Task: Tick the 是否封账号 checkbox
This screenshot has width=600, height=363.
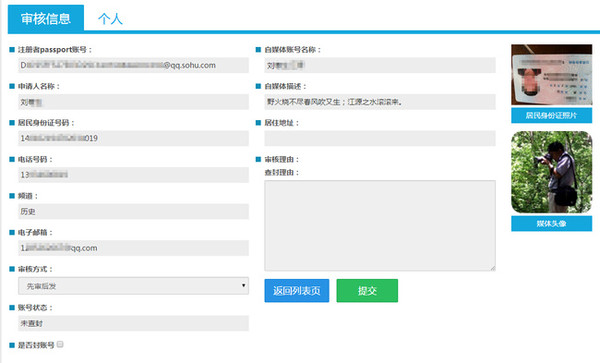Action: pyautogui.click(x=60, y=344)
